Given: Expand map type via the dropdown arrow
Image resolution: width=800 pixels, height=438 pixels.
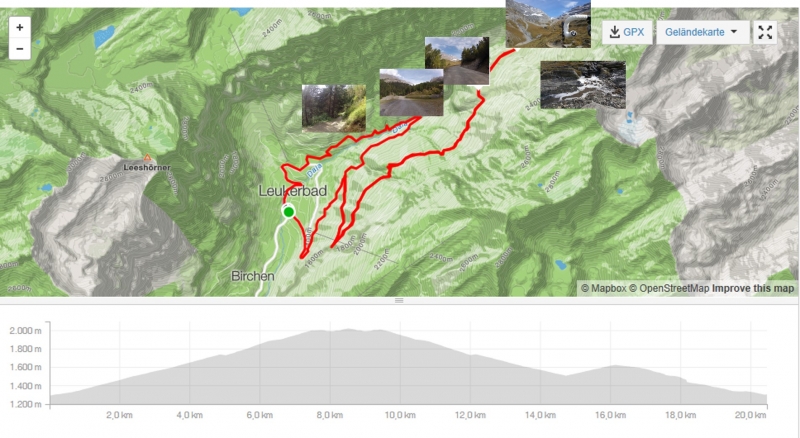Looking at the screenshot, I should click(734, 32).
